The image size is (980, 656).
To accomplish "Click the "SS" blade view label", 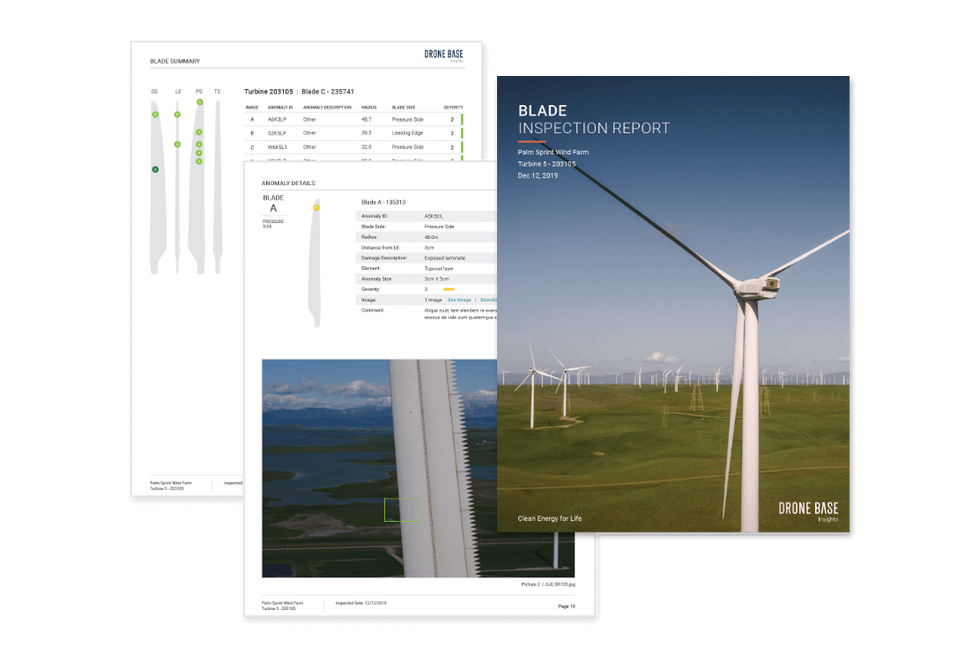I will coord(154,92).
